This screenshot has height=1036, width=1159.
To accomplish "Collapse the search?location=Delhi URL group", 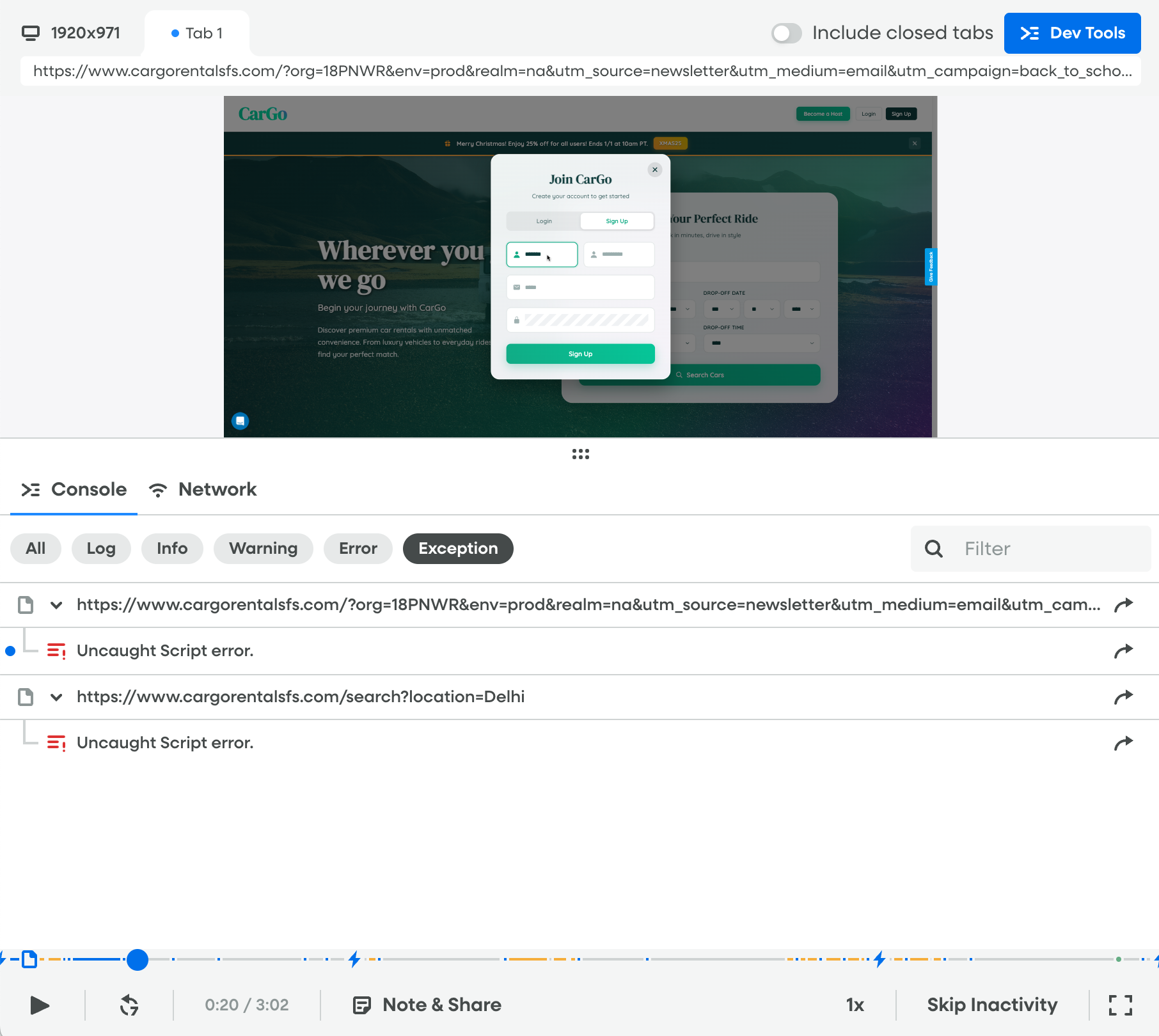I will pyautogui.click(x=56, y=697).
